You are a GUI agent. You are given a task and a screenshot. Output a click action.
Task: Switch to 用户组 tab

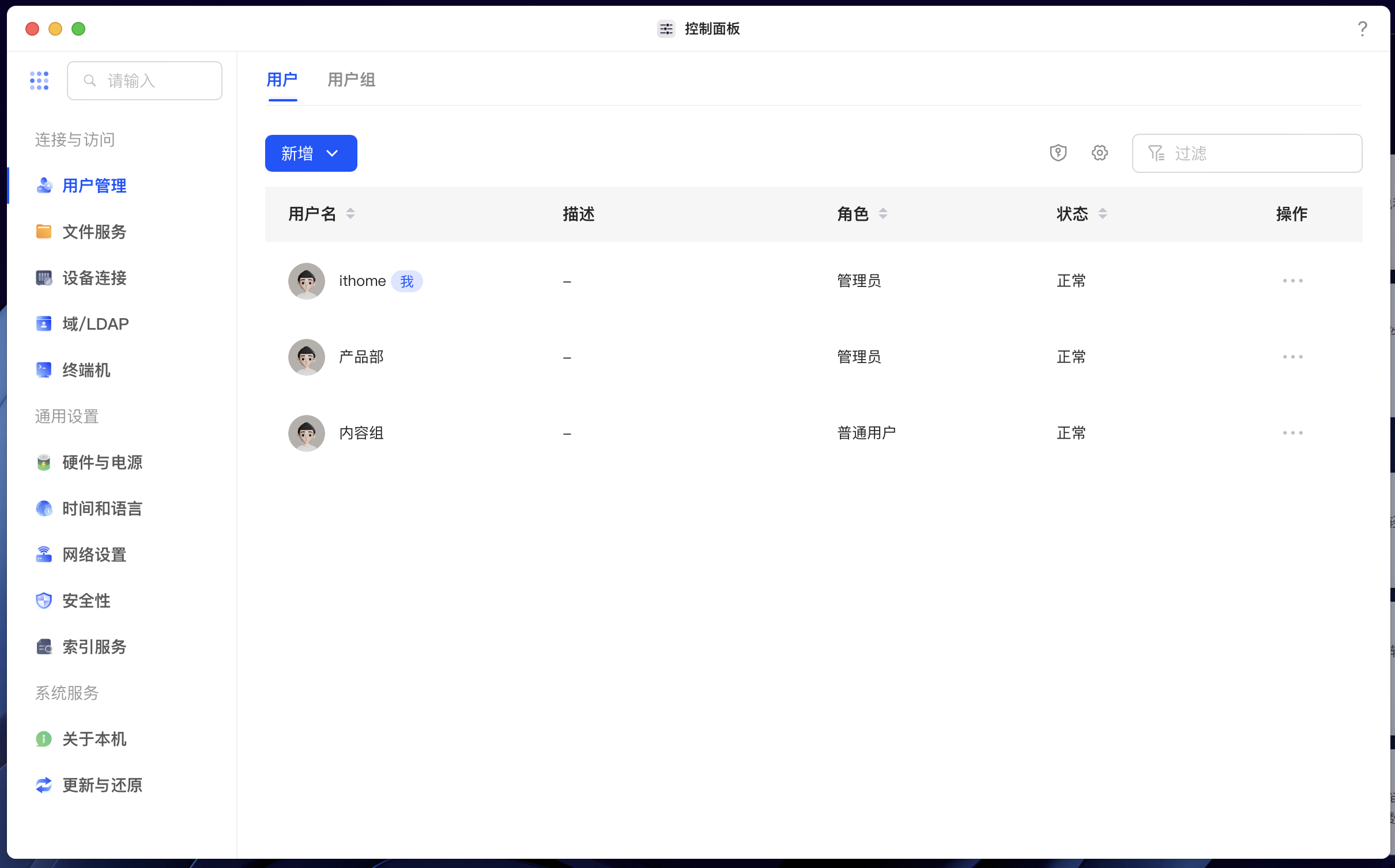tap(351, 80)
